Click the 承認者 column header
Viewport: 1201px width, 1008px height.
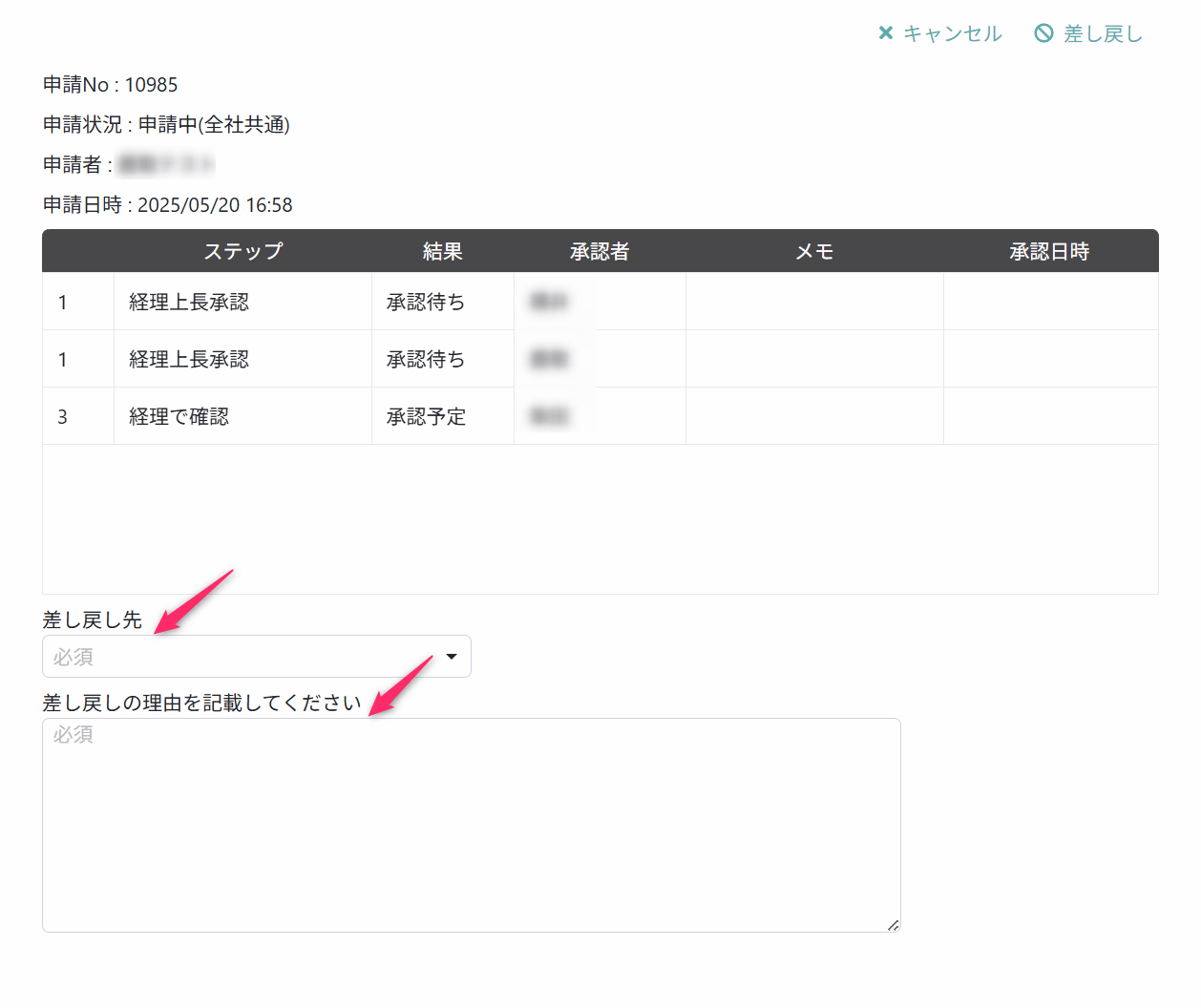600,251
